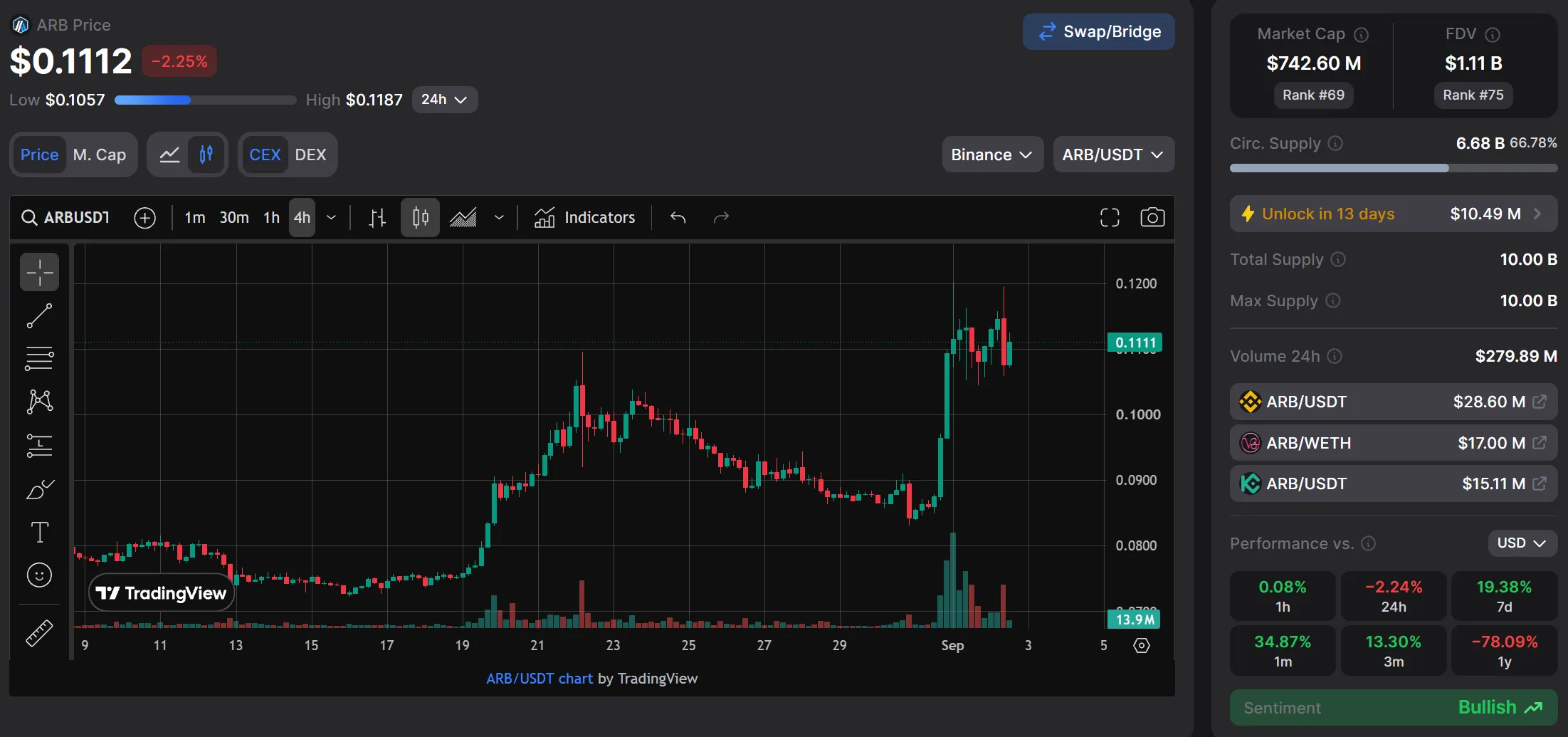The image size is (1568, 737).
Task: Click the ARBUSDT symbol search field
Action: pos(65,217)
